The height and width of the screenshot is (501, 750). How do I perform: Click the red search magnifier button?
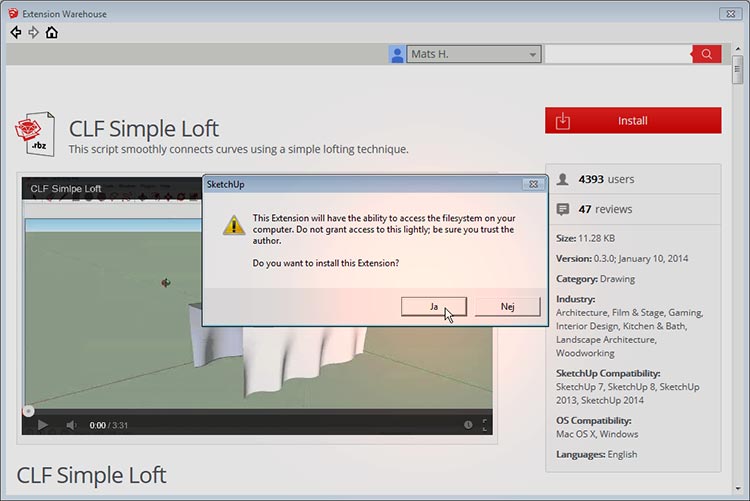pyautogui.click(x=706, y=54)
